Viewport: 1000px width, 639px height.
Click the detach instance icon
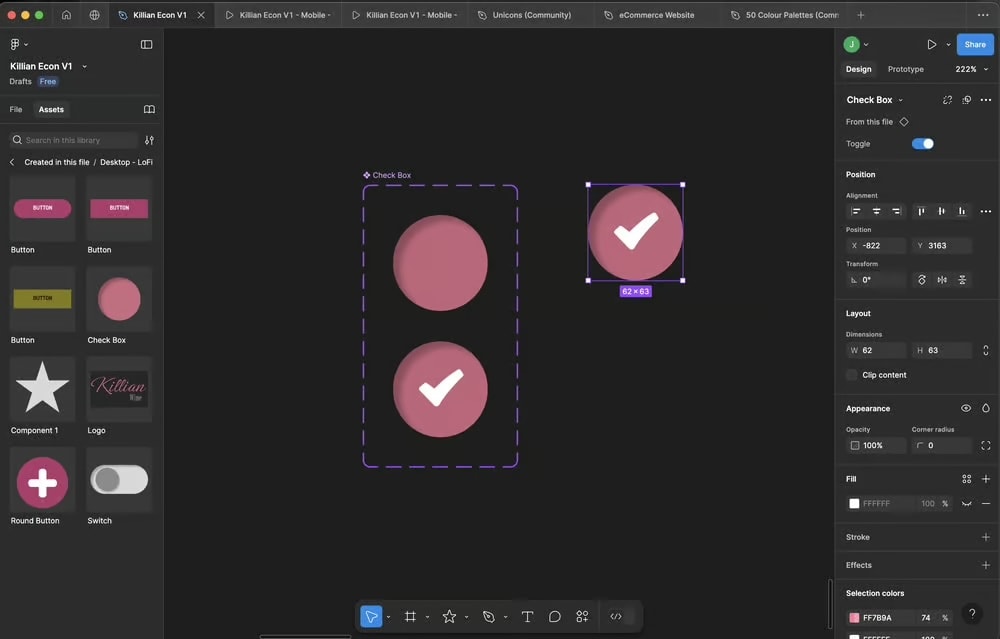(x=947, y=99)
